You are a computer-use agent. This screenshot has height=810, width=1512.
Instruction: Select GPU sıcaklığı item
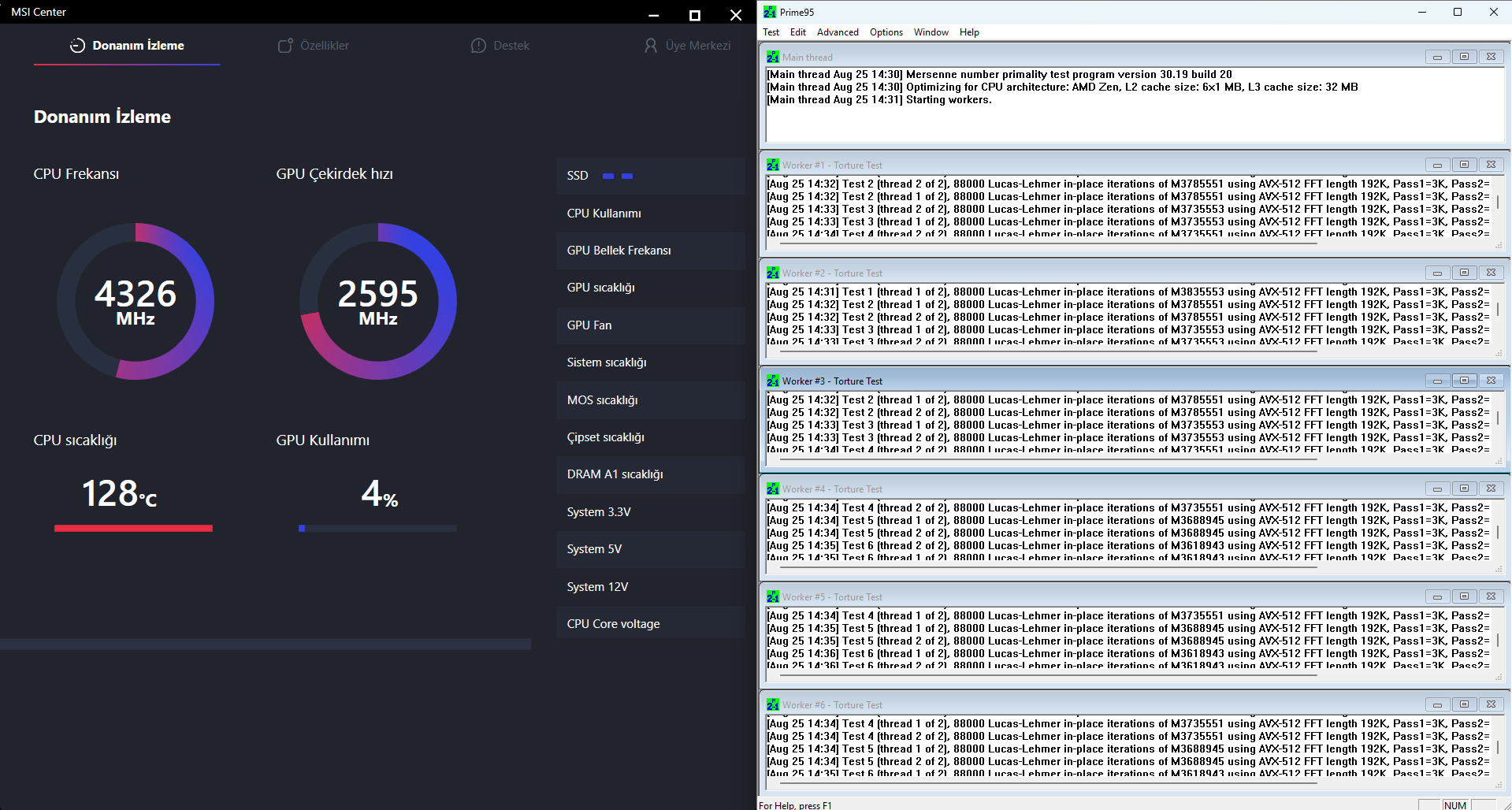650,288
